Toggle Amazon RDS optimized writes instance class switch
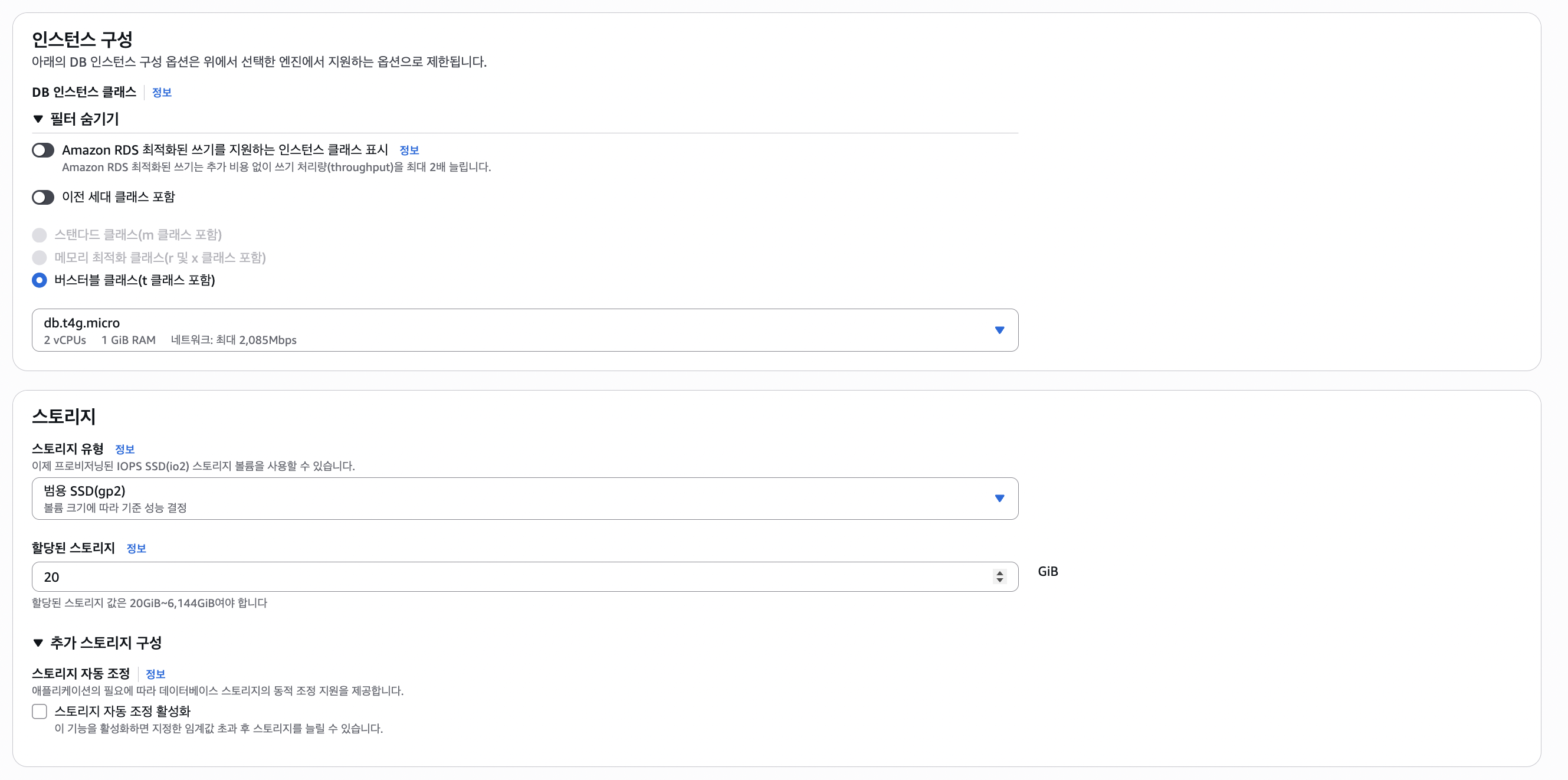This screenshot has width=1568, height=780. coord(42,150)
